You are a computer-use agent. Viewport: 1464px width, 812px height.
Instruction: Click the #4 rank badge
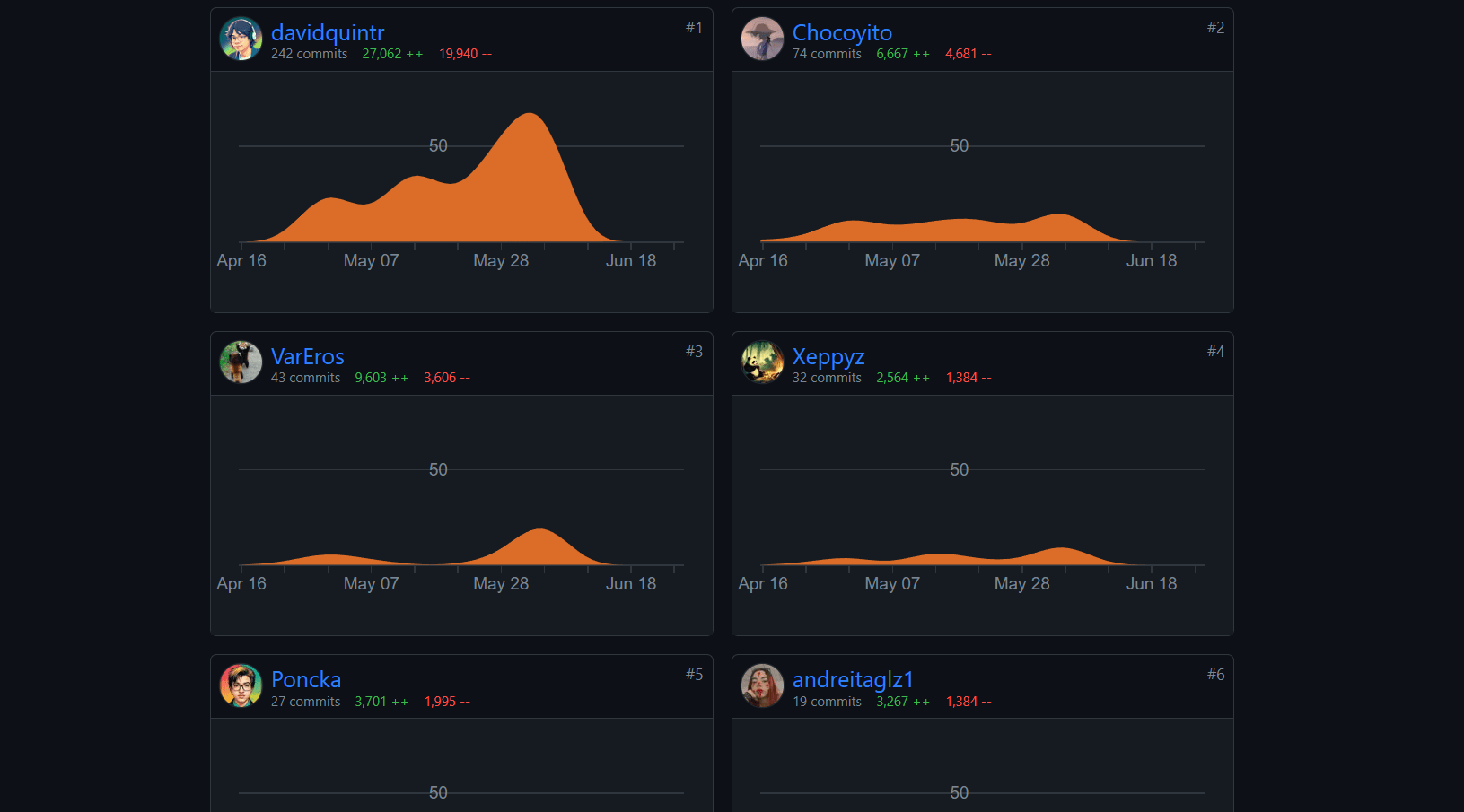(x=1215, y=352)
